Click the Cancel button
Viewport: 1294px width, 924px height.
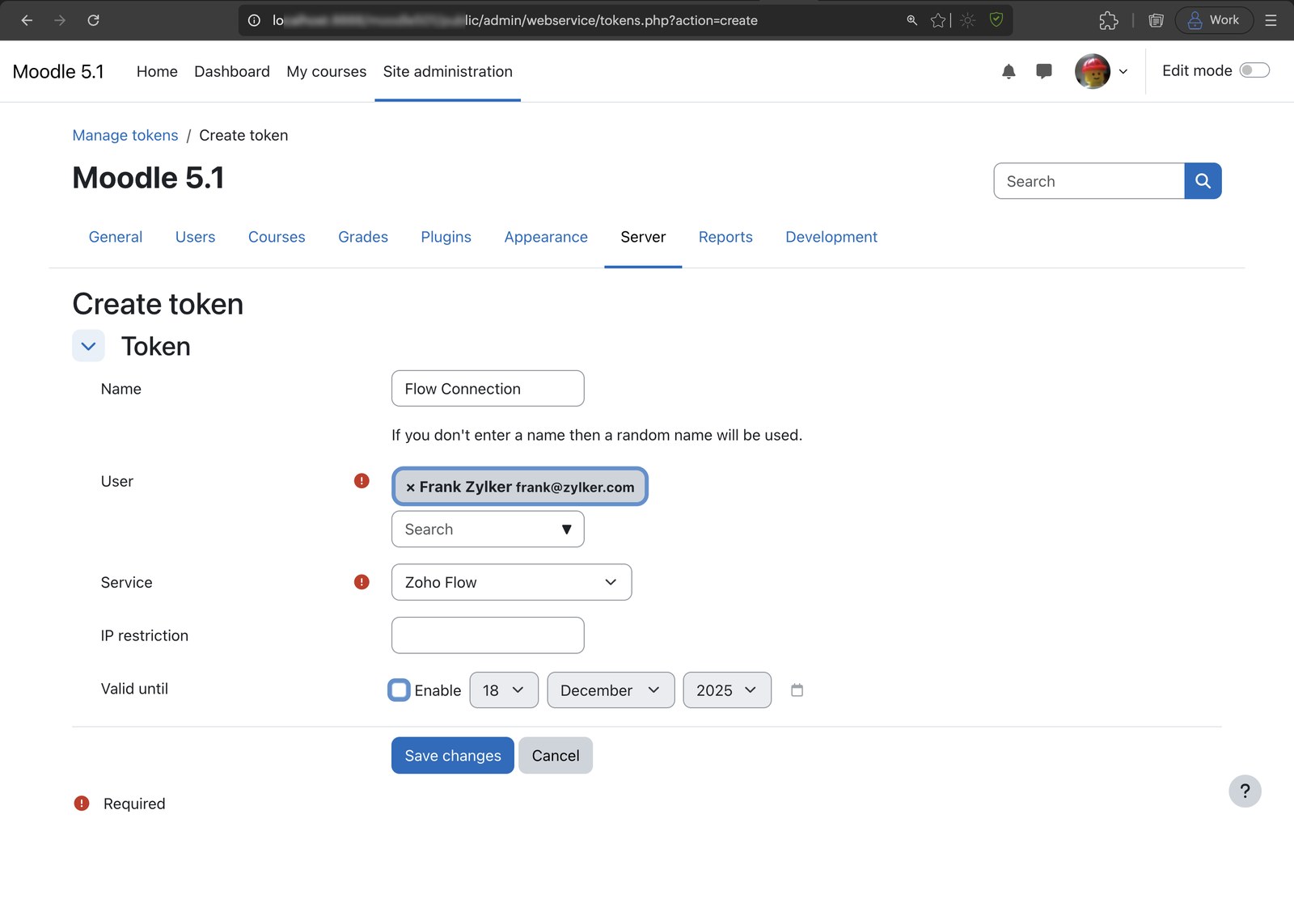(x=556, y=756)
